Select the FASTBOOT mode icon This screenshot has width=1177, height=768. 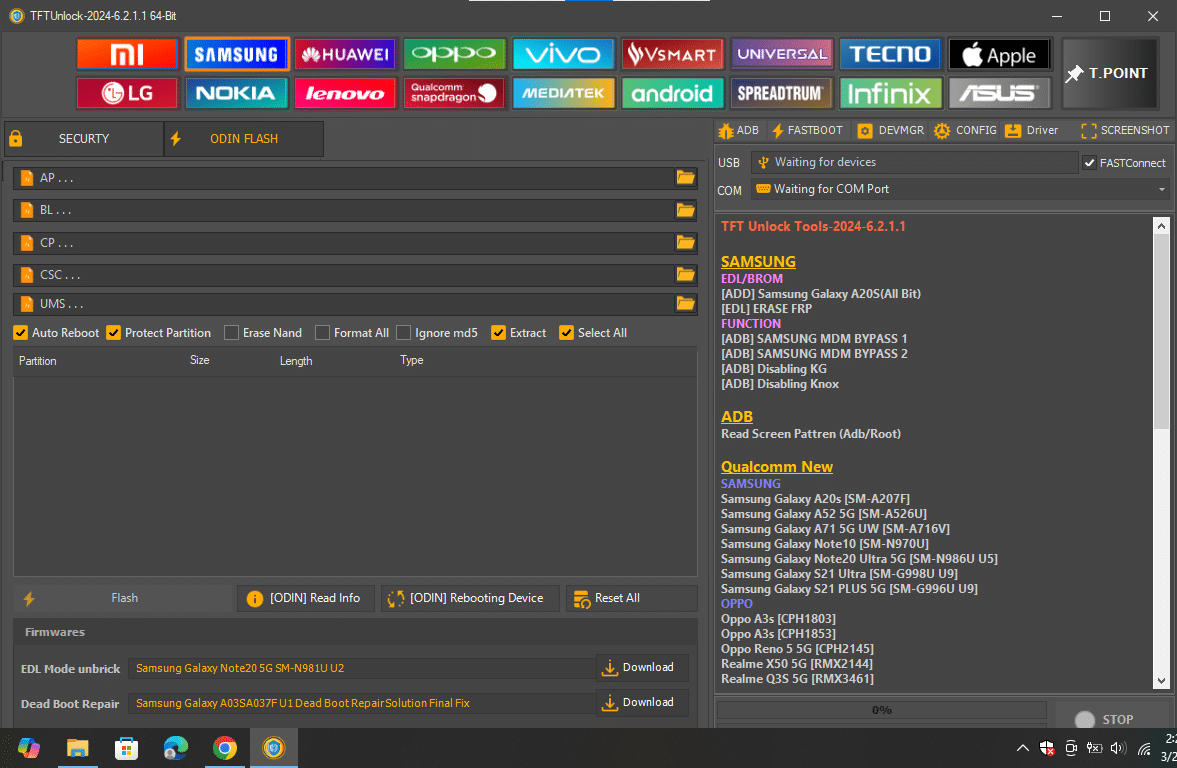(807, 130)
